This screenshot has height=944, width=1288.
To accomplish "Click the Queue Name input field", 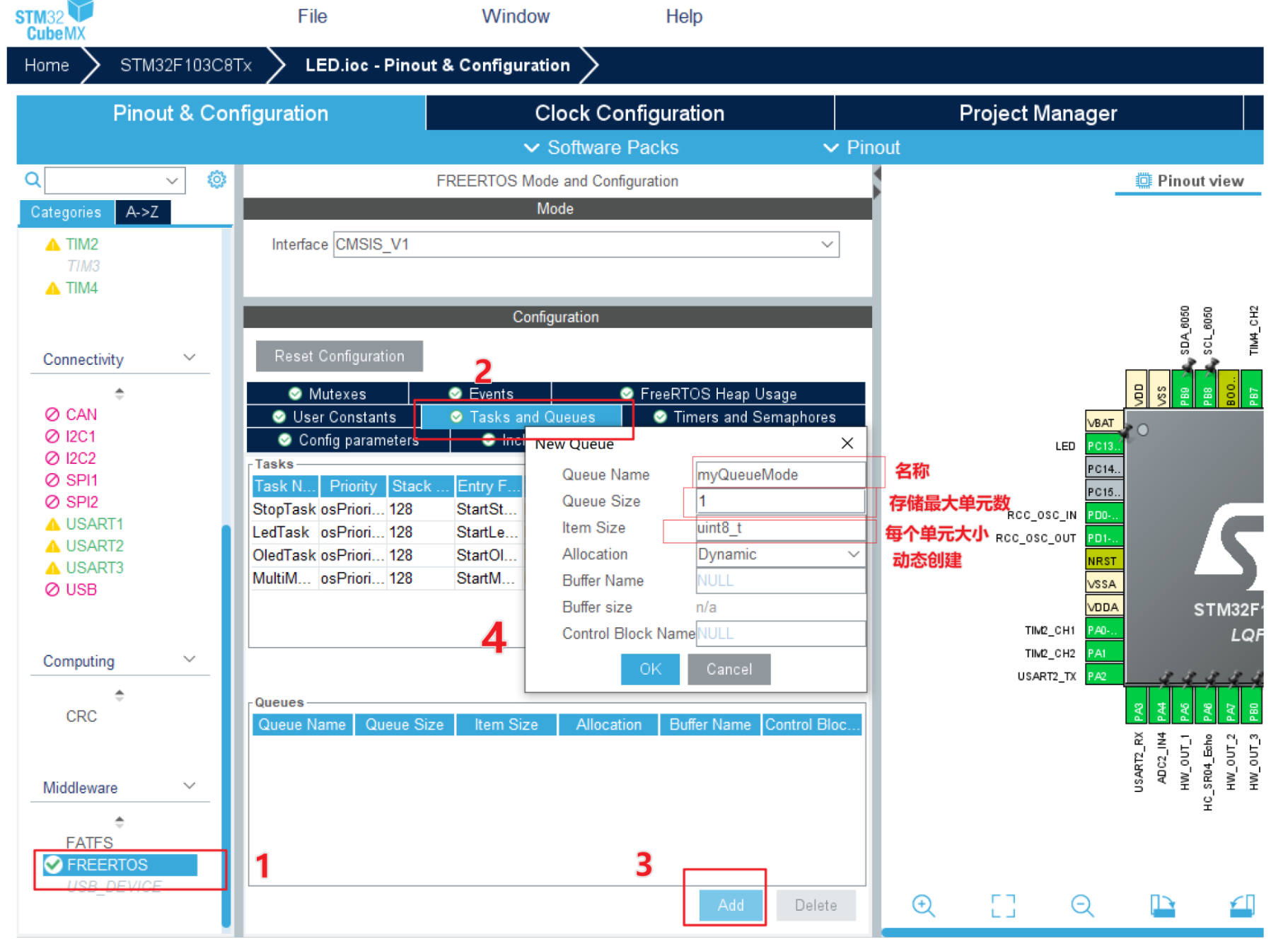I will click(x=781, y=474).
